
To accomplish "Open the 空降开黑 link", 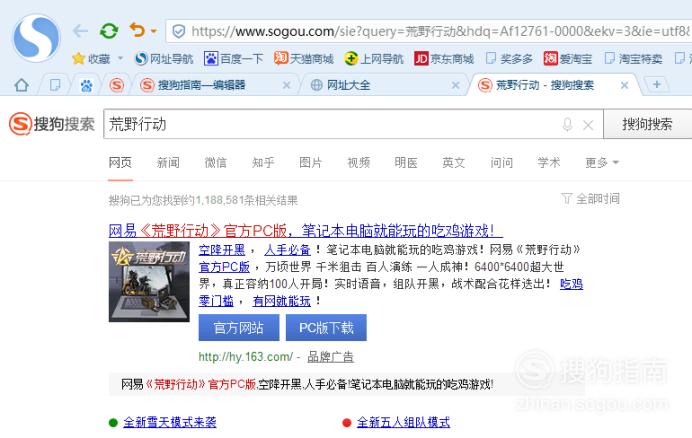I will 222,250.
